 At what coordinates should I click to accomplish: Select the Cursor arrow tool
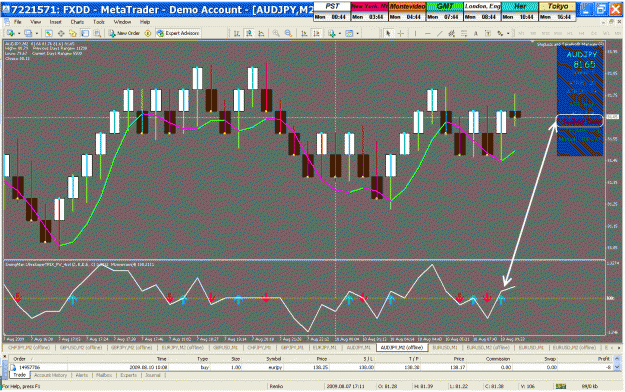388,33
